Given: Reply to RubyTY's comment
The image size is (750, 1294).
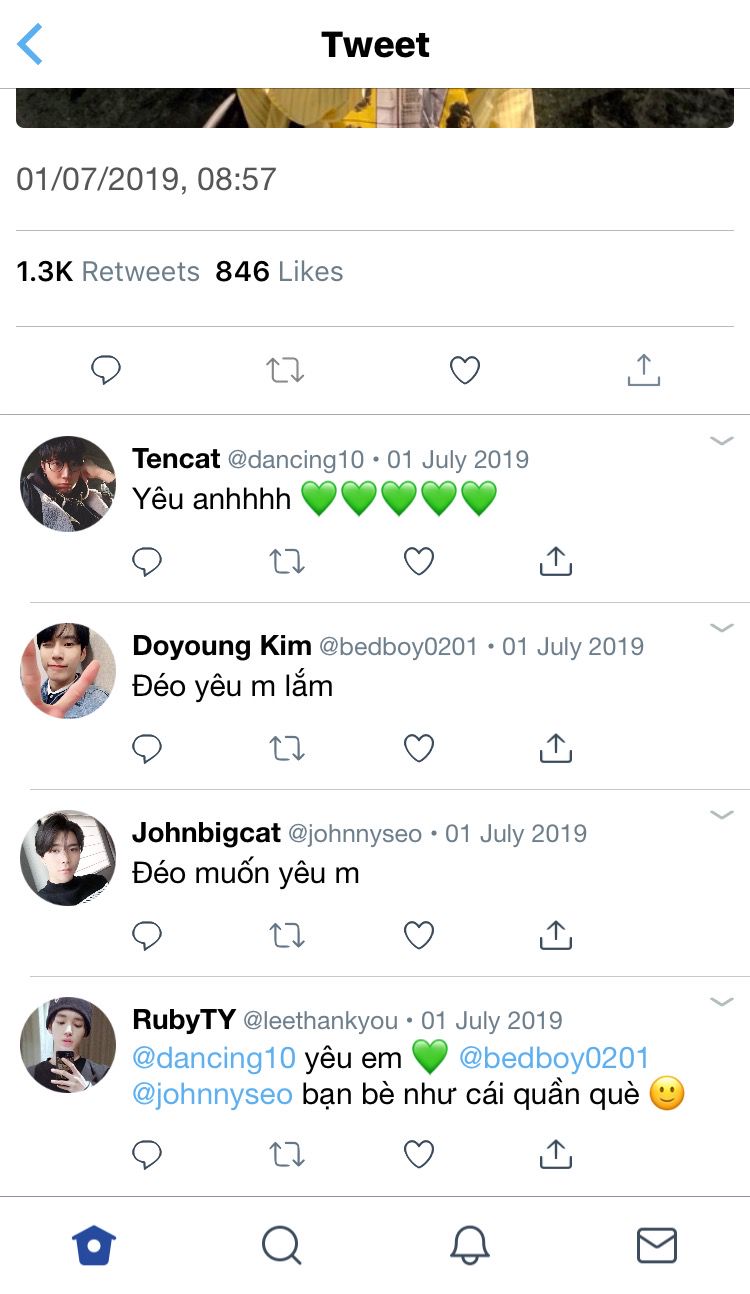Looking at the screenshot, I should pos(147,1155).
